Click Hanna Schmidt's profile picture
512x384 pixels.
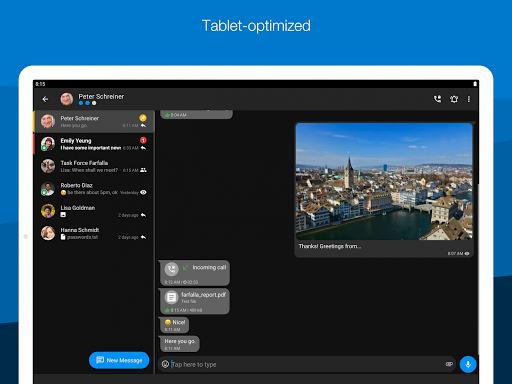48,233
